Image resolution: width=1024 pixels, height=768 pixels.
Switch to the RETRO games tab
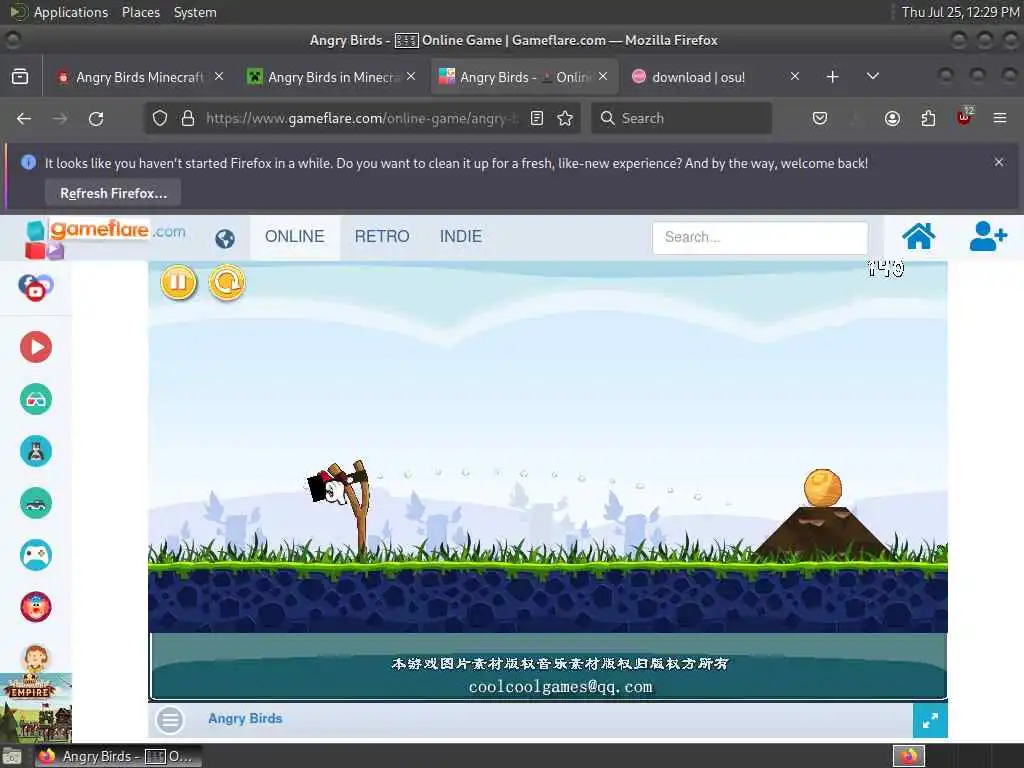pos(382,236)
